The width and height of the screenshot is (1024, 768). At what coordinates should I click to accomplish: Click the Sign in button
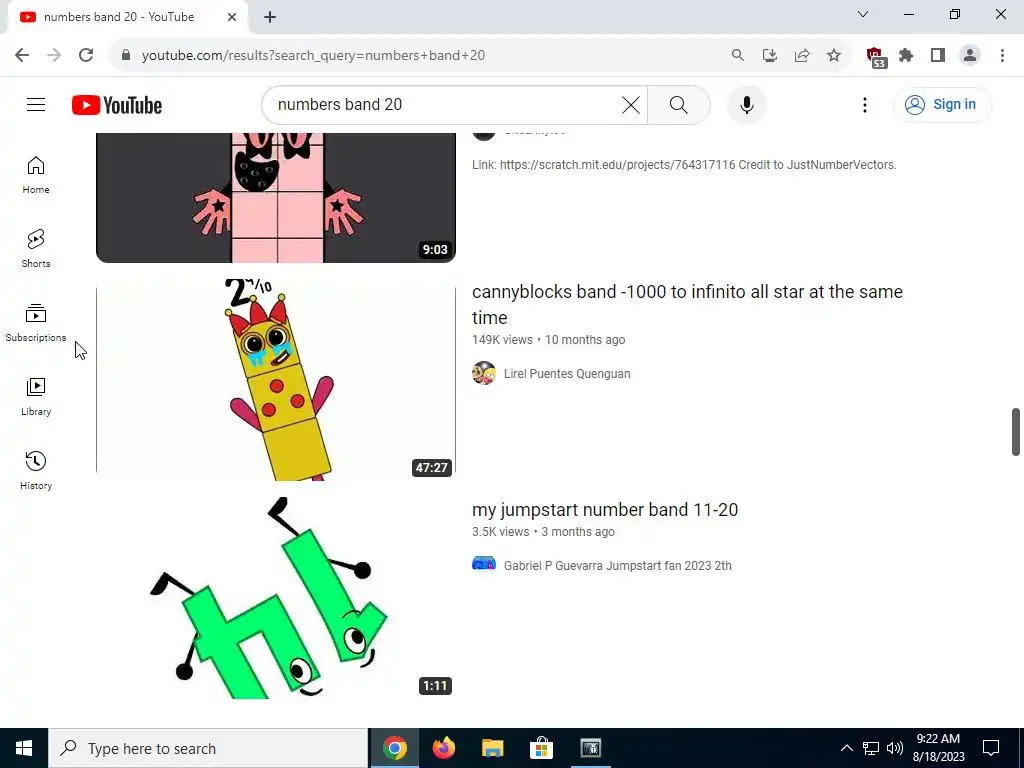[942, 104]
